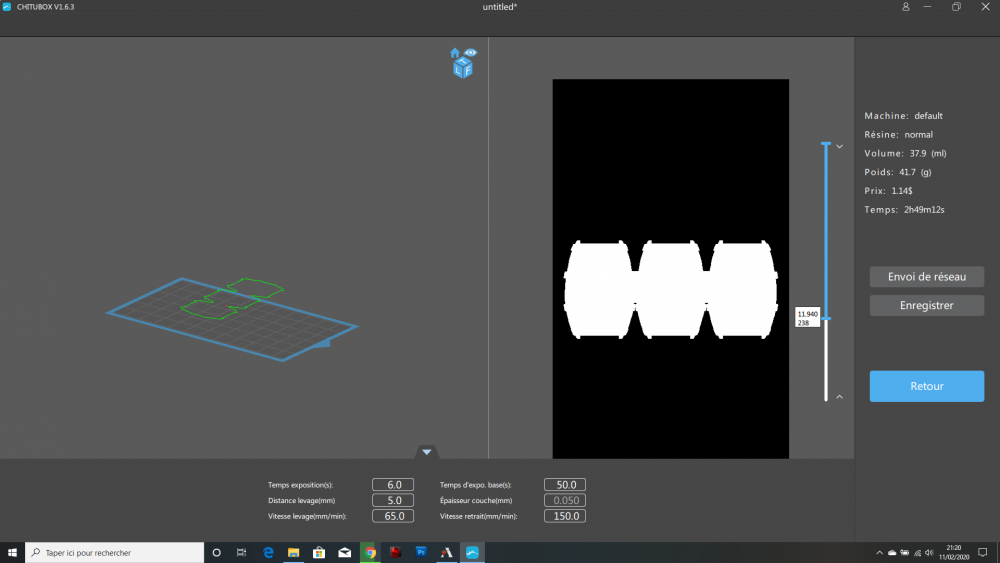Click the Taper ici pour rechercher search box
Viewport: 1000px width, 563px height.
pyautogui.click(x=115, y=553)
